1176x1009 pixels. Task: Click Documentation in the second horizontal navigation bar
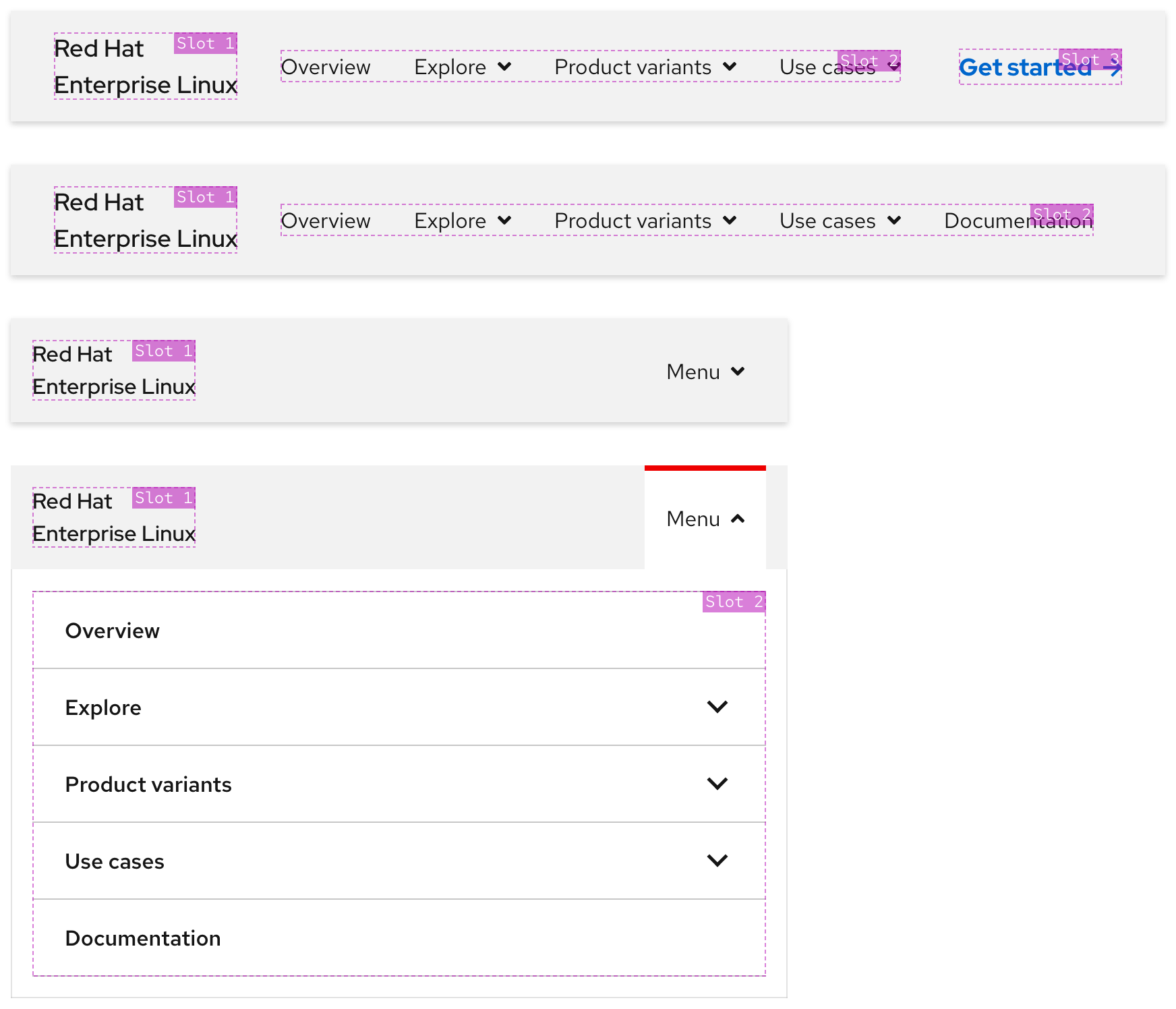coord(1017,221)
